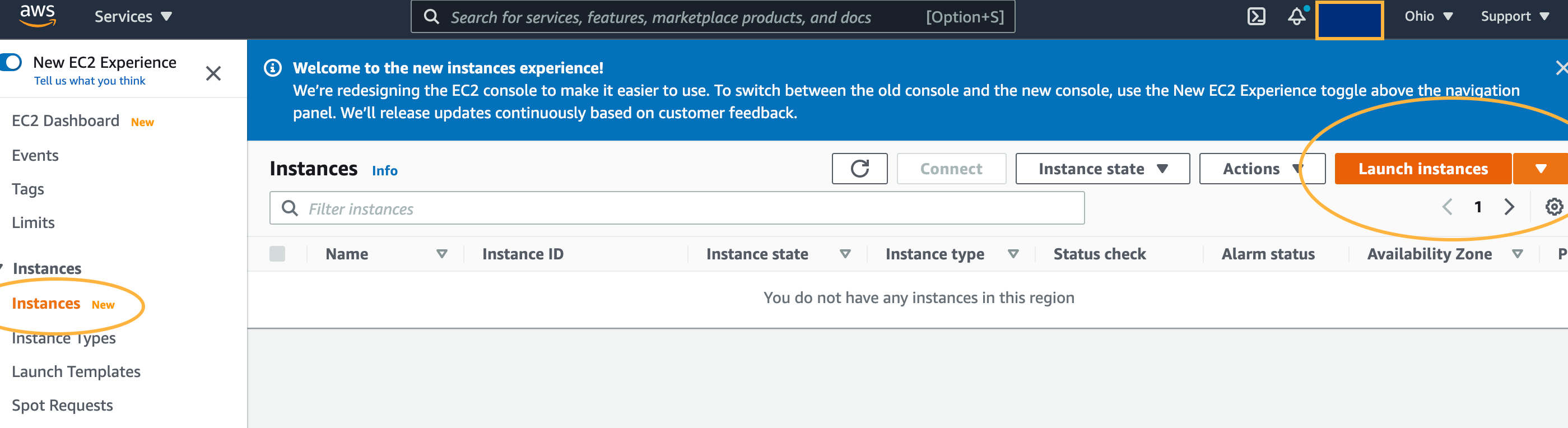
Task: Click the account name button in top bar
Action: tap(1350, 20)
